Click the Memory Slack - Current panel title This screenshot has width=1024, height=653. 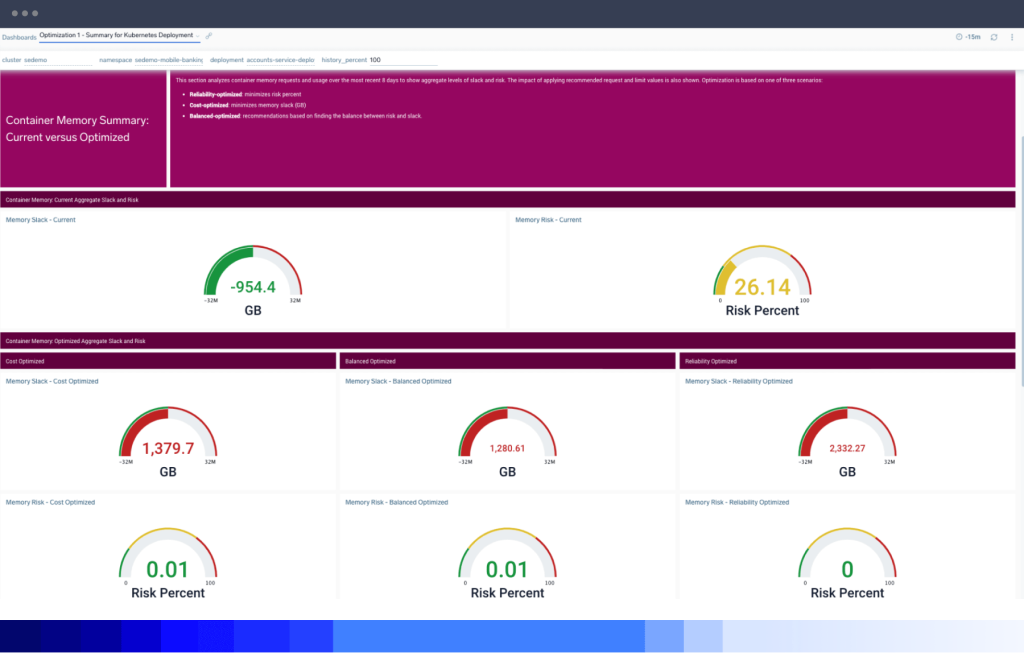pos(40,220)
